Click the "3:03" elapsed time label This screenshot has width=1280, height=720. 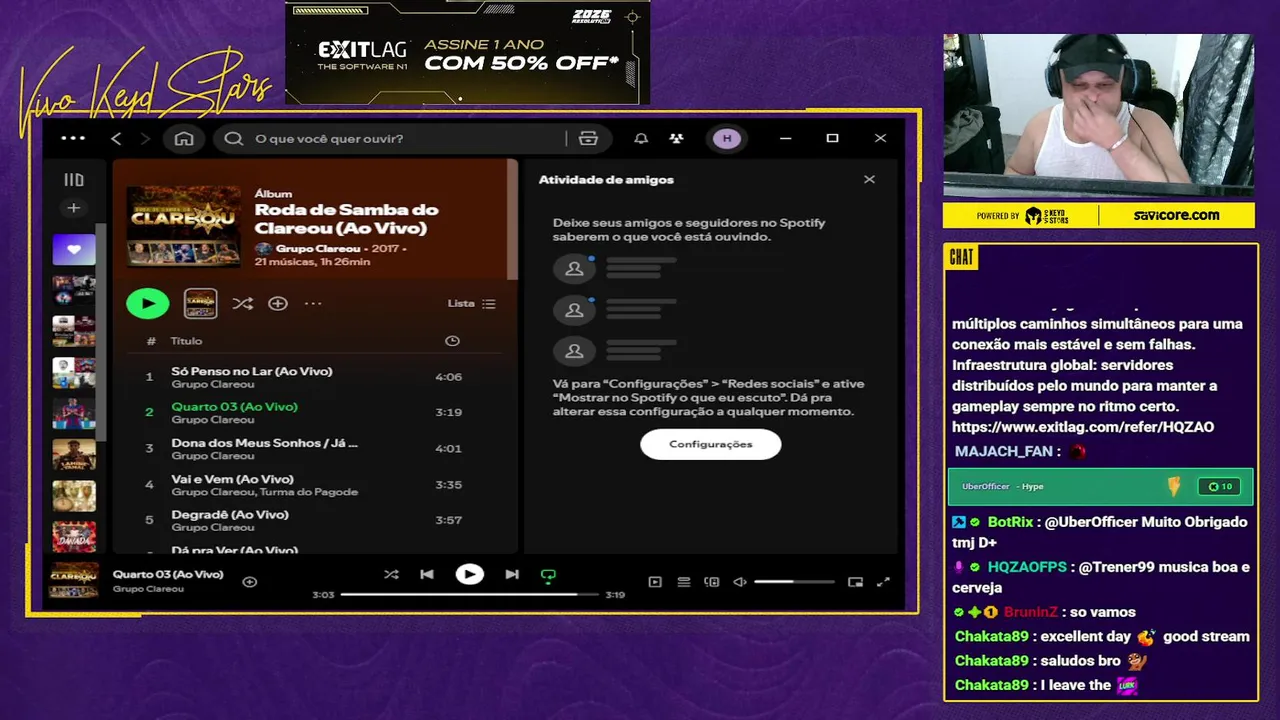pos(323,595)
